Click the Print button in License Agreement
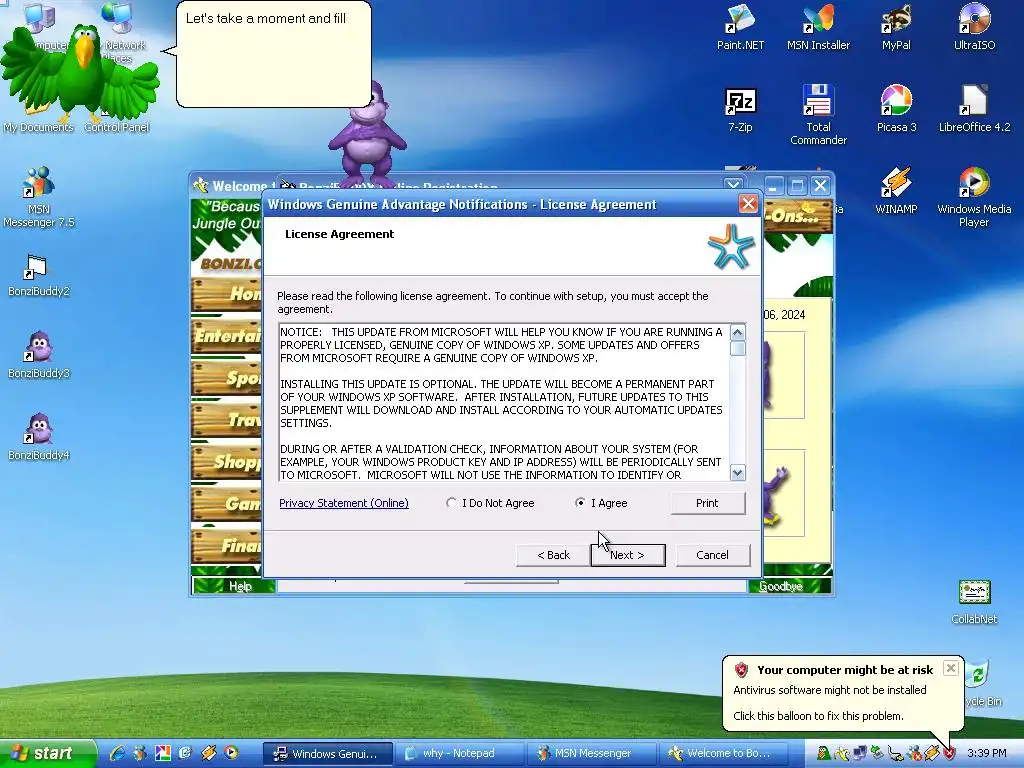 (707, 503)
